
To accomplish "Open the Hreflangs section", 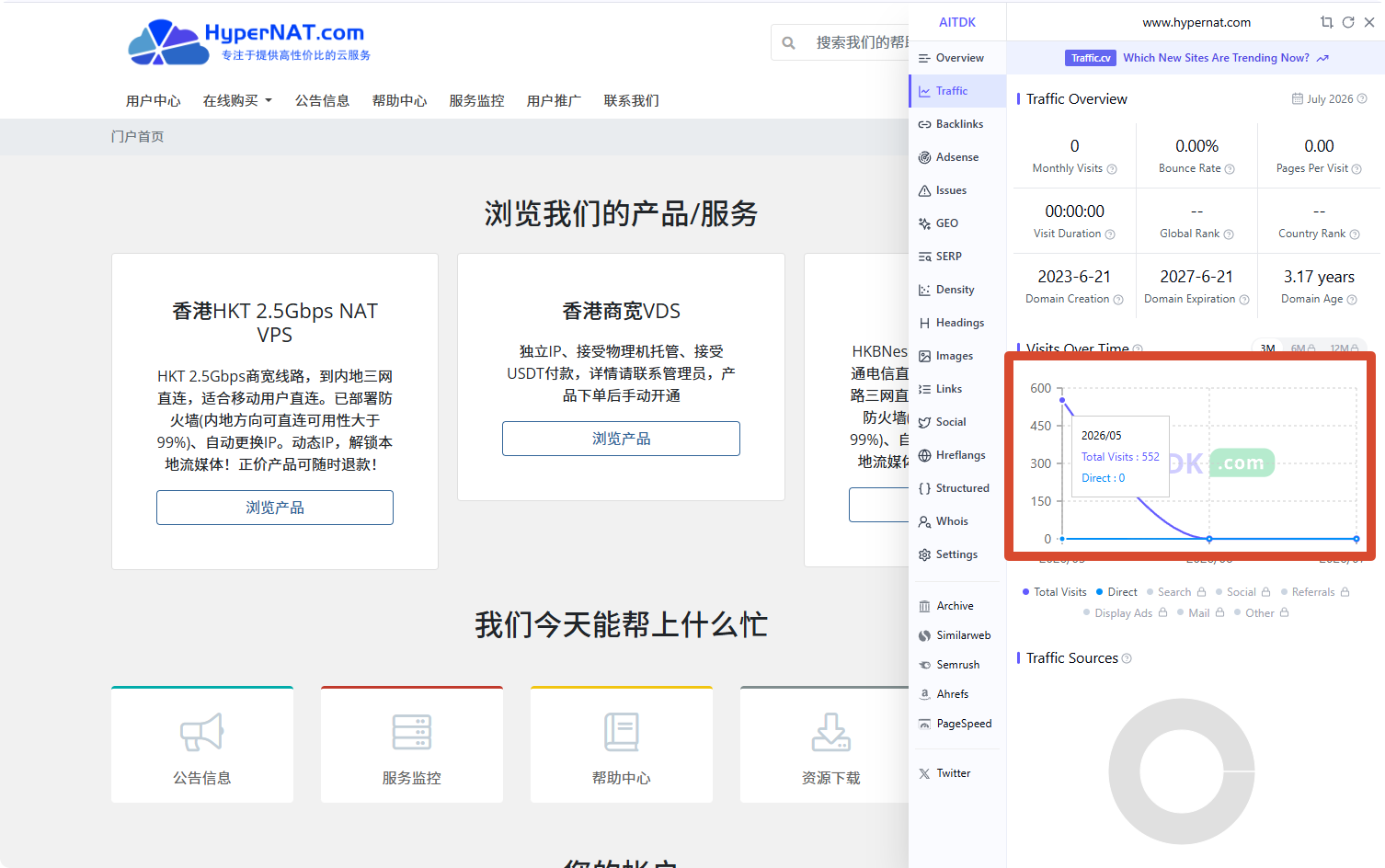I will click(956, 455).
